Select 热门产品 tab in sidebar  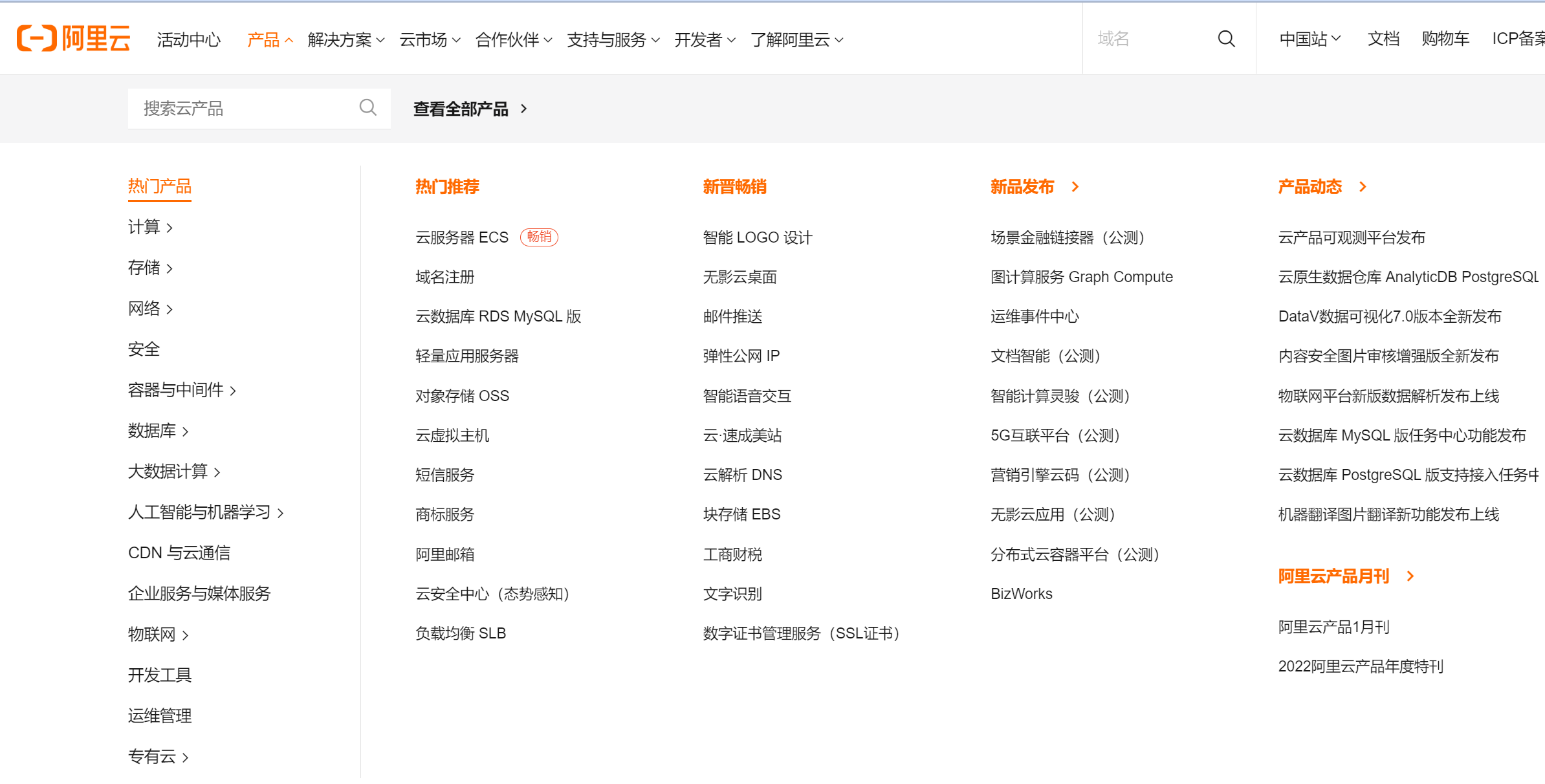160,186
